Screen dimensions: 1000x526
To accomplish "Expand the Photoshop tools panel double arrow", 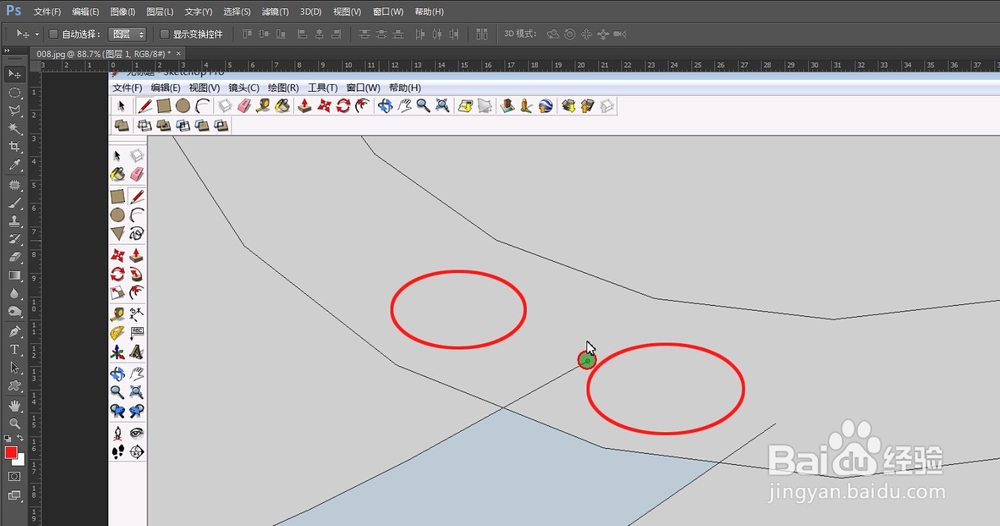I will click(x=7, y=51).
